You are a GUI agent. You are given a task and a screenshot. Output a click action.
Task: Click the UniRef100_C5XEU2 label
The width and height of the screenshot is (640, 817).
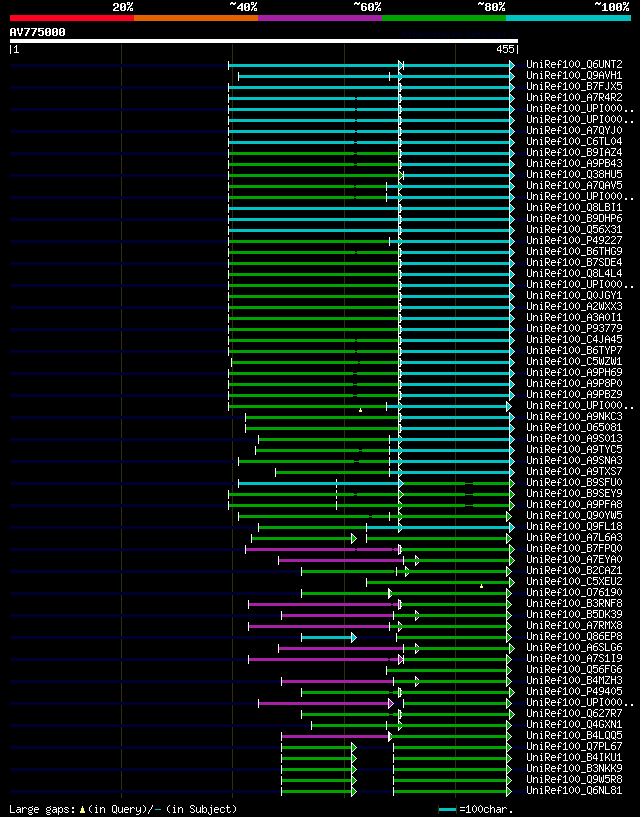tap(574, 581)
